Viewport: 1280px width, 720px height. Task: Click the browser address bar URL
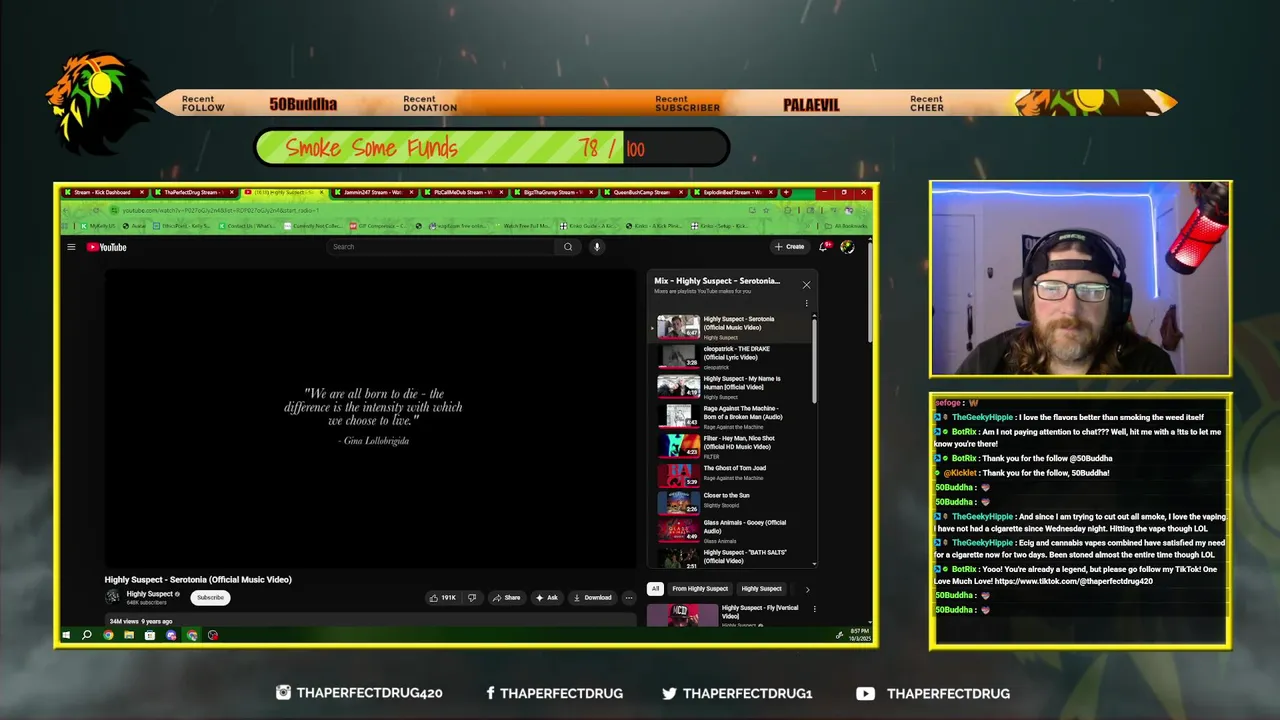(x=220, y=210)
